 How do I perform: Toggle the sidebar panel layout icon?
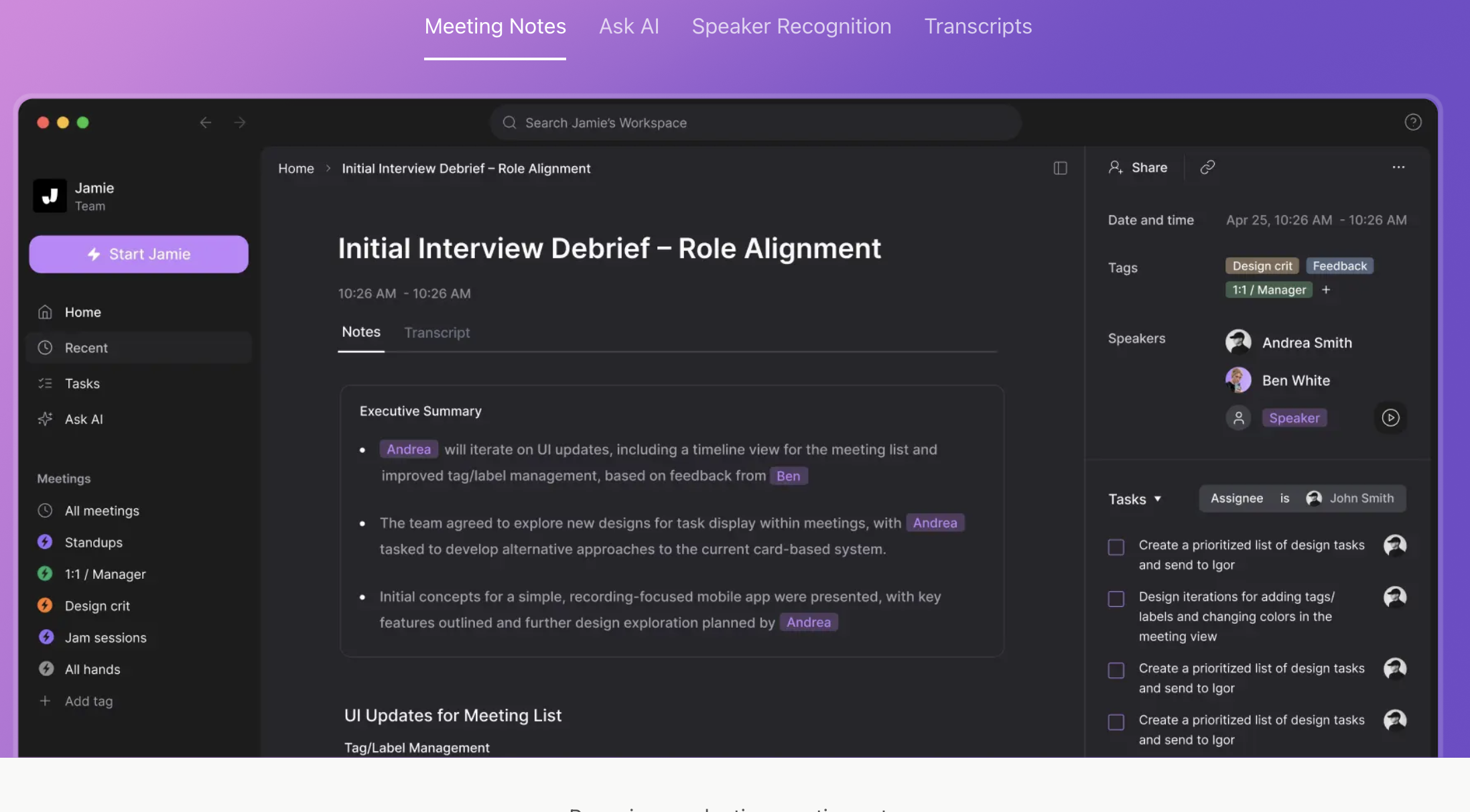click(x=1060, y=168)
